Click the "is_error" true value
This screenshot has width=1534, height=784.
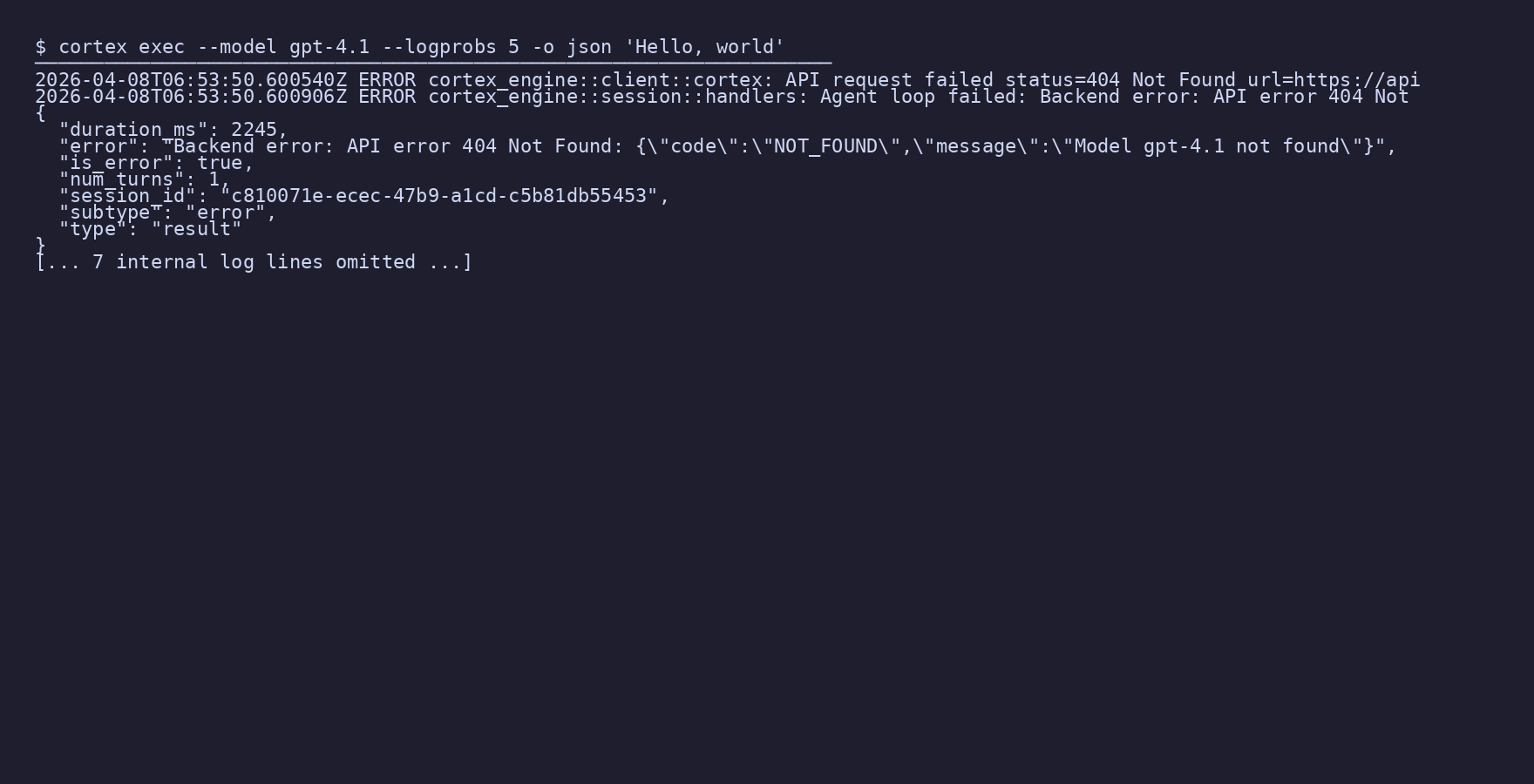(x=220, y=163)
